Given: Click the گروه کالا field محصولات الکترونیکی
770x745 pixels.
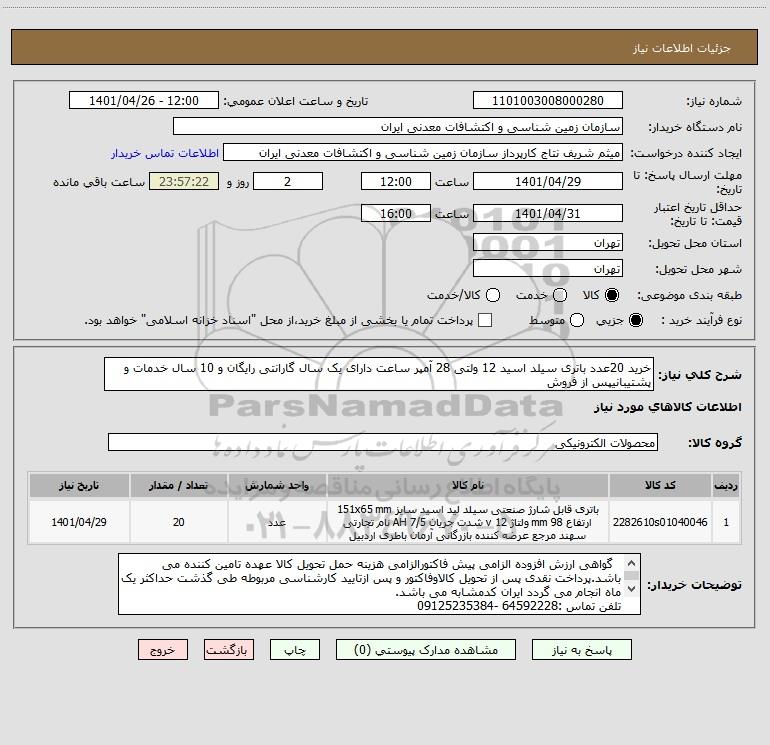Looking at the screenshot, I should pyautogui.click(x=383, y=442).
